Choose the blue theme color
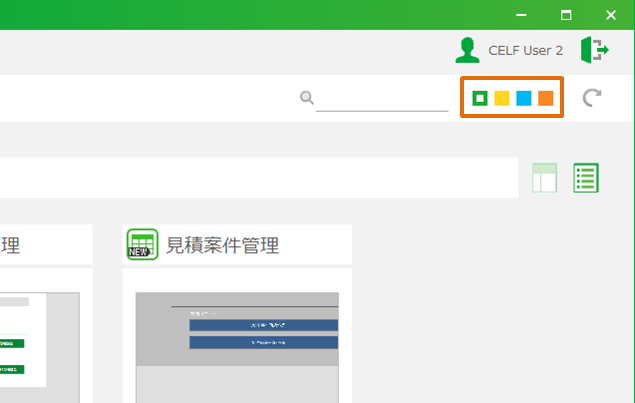635x403 pixels. coord(523,98)
